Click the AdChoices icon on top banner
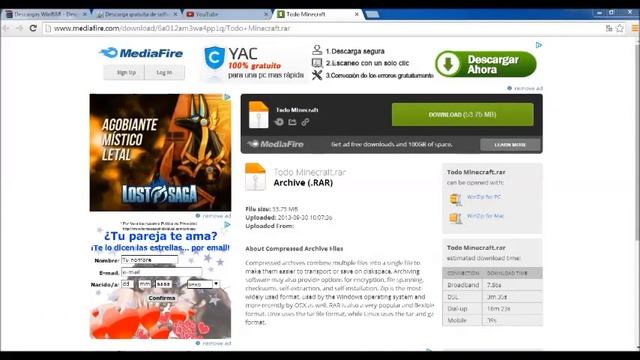Screen dimensions: 640x360 click(x=539, y=45)
